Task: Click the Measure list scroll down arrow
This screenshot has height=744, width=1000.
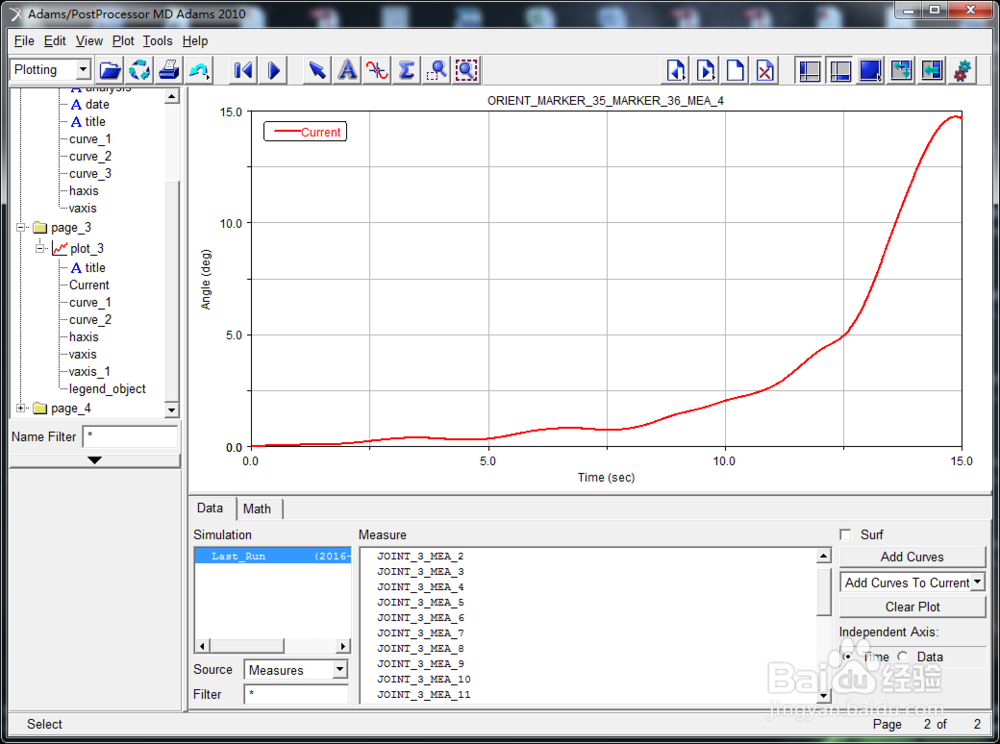Action: point(823,695)
